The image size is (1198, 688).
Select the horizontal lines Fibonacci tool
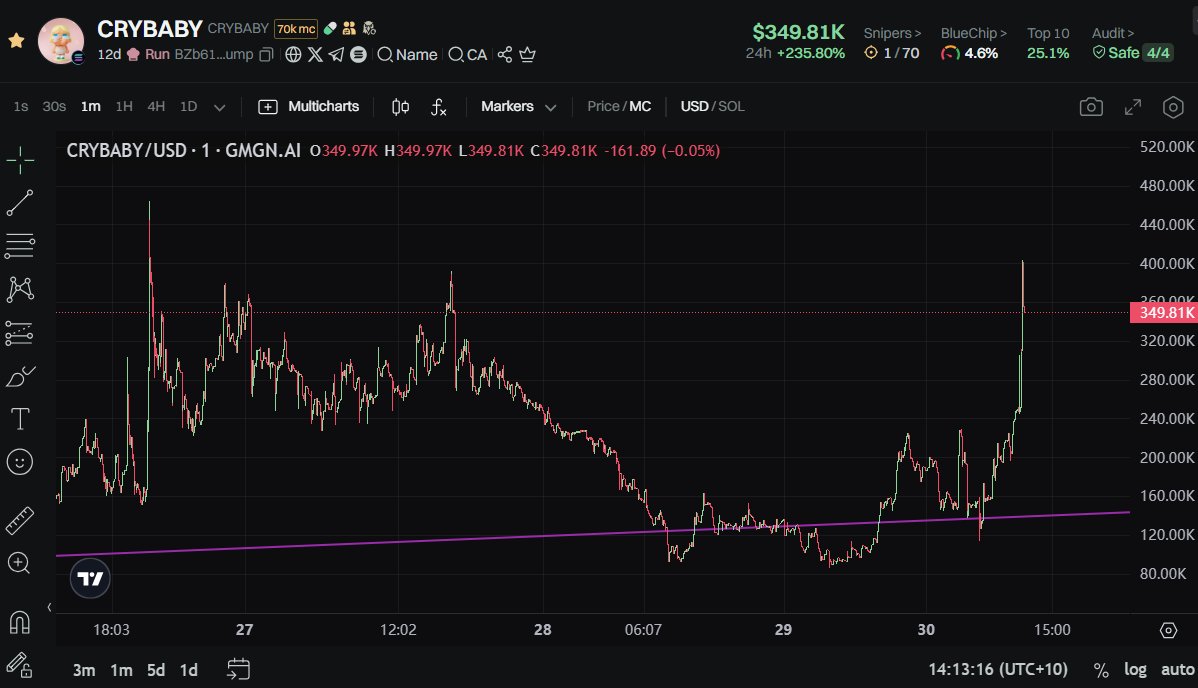click(x=20, y=246)
